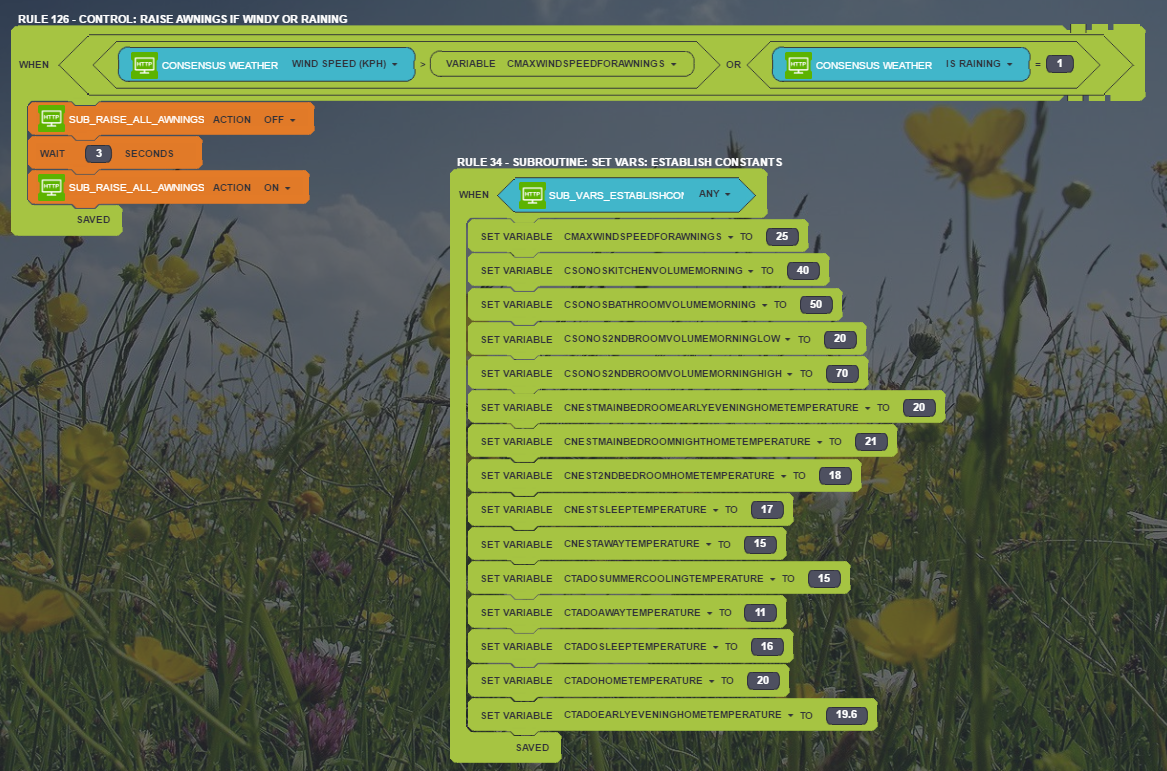
Task: Edit the Wait seconds value field
Action: (x=98, y=154)
